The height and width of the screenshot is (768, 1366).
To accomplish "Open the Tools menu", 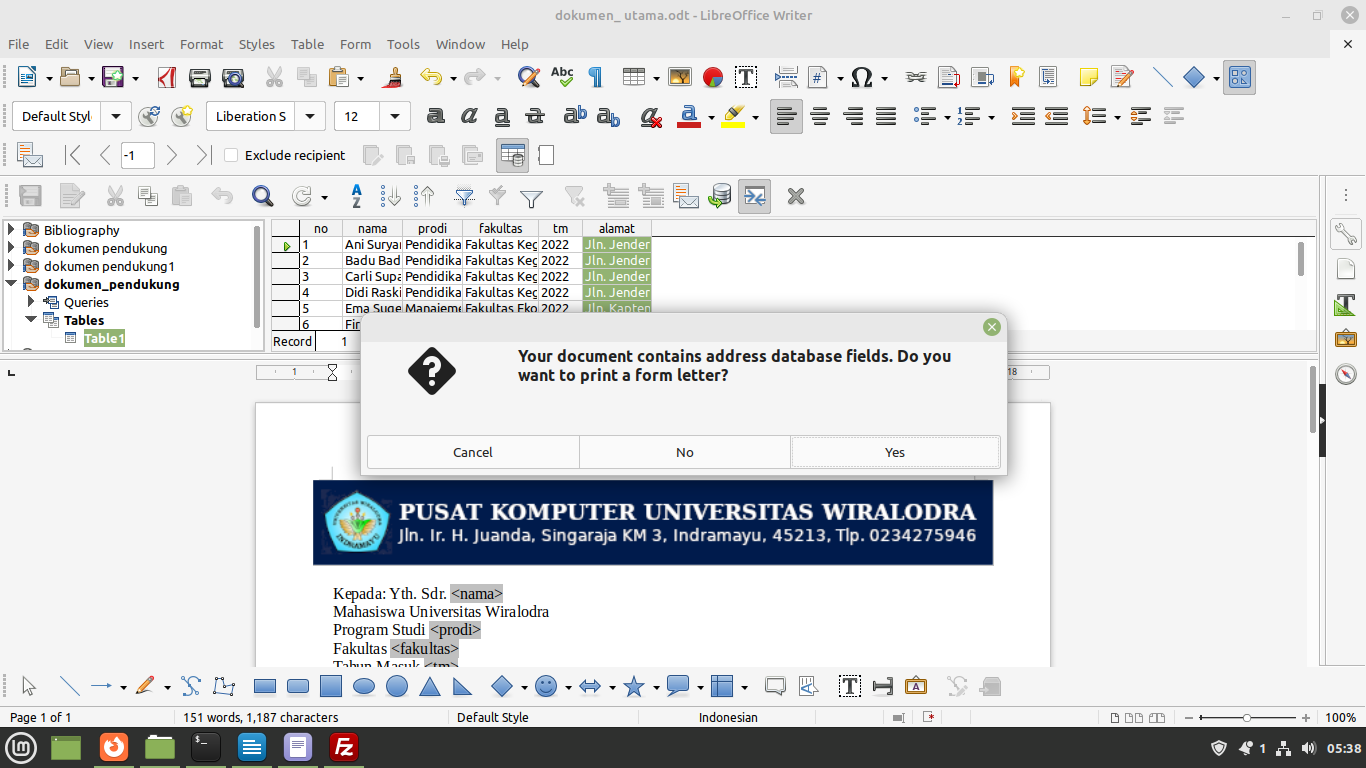I will 403,44.
